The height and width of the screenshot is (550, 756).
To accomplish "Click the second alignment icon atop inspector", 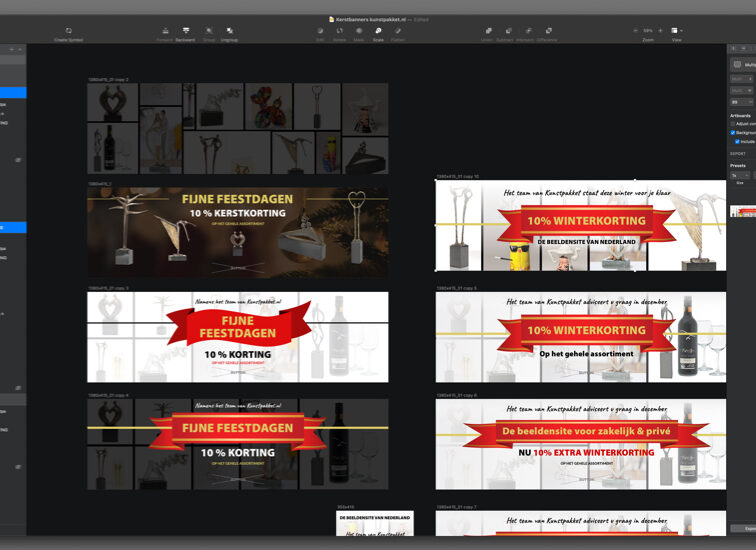I will [x=743, y=48].
